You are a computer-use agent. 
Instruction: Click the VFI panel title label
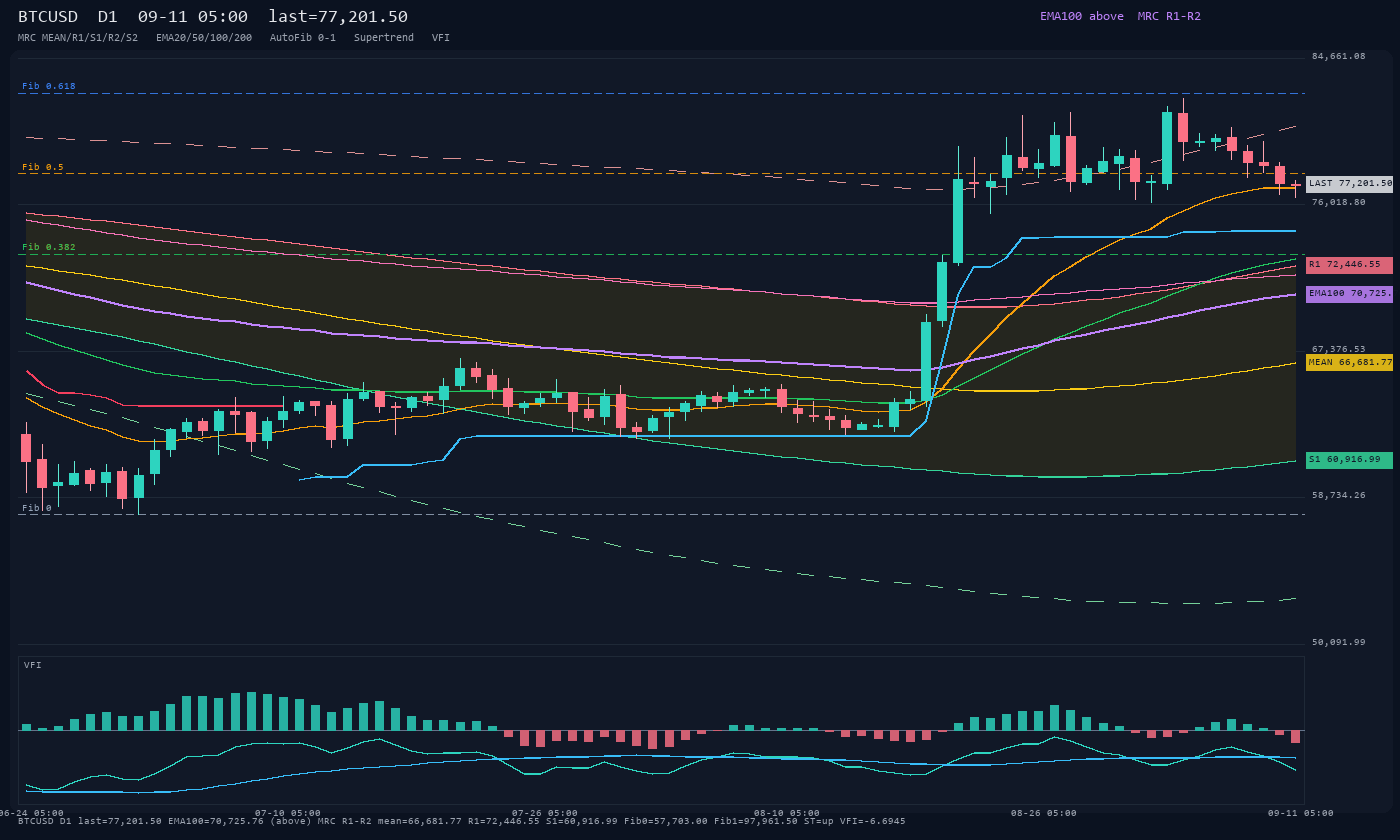[33, 665]
